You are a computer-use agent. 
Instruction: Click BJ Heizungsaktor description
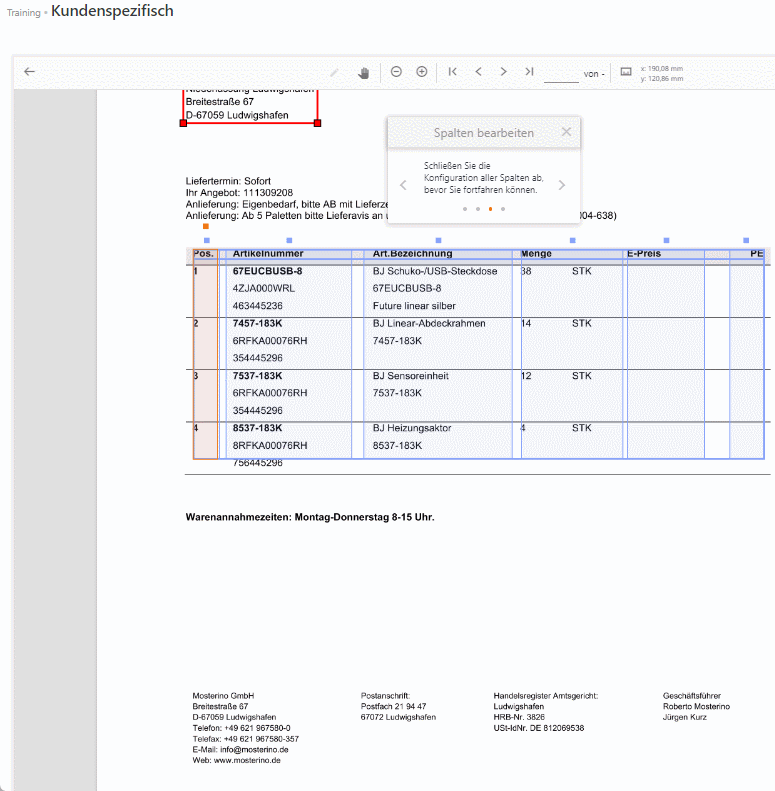(412, 428)
